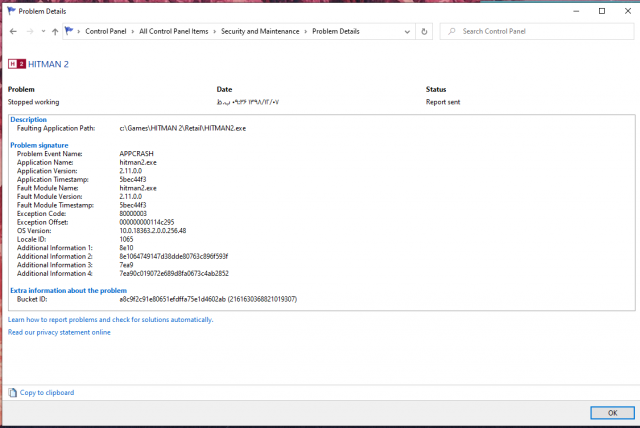Open the recent locations dropdown arrow
Viewport: 640px width, 428px height.
click(41, 32)
